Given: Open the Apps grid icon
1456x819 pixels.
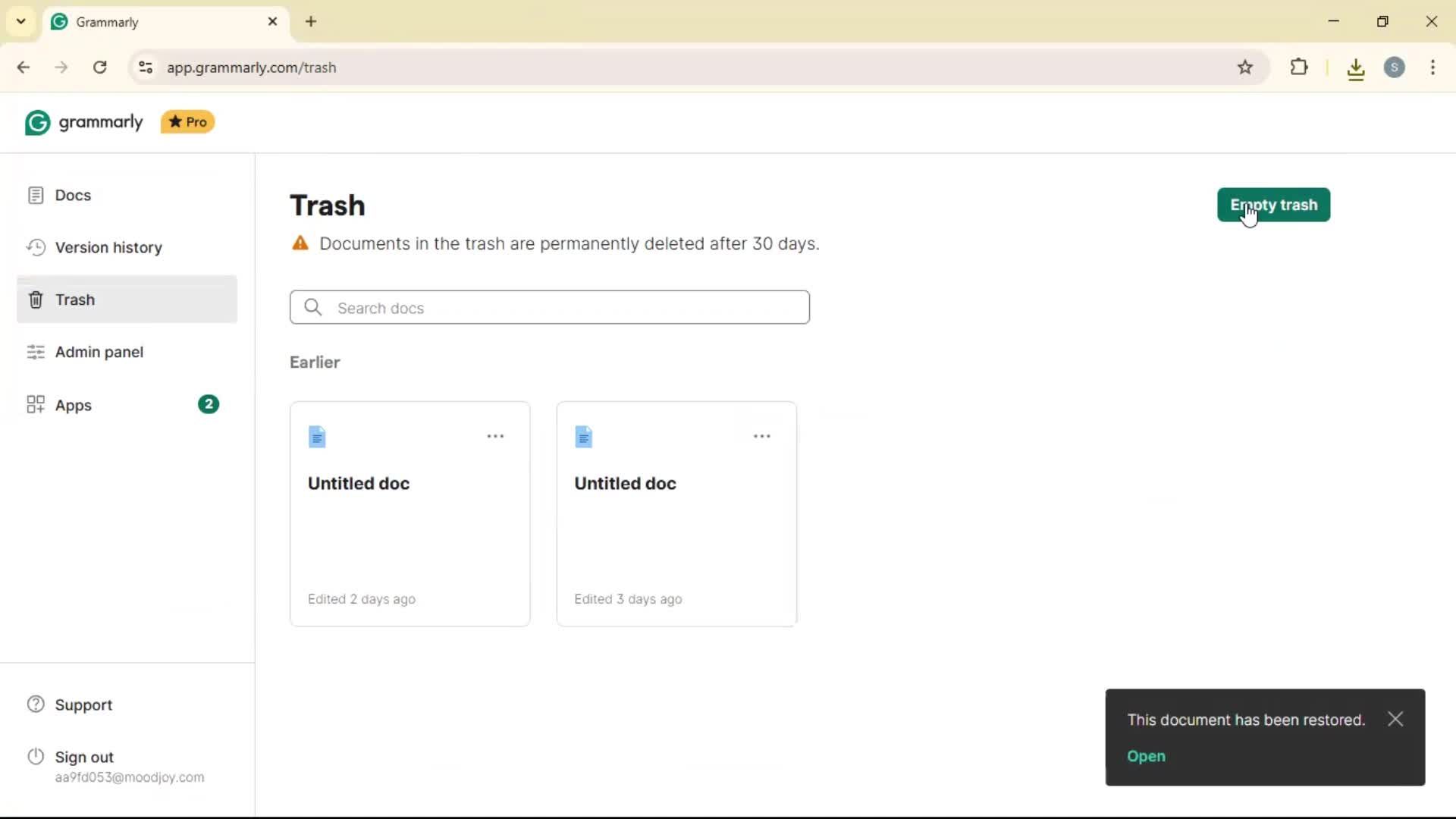Looking at the screenshot, I should (x=36, y=405).
